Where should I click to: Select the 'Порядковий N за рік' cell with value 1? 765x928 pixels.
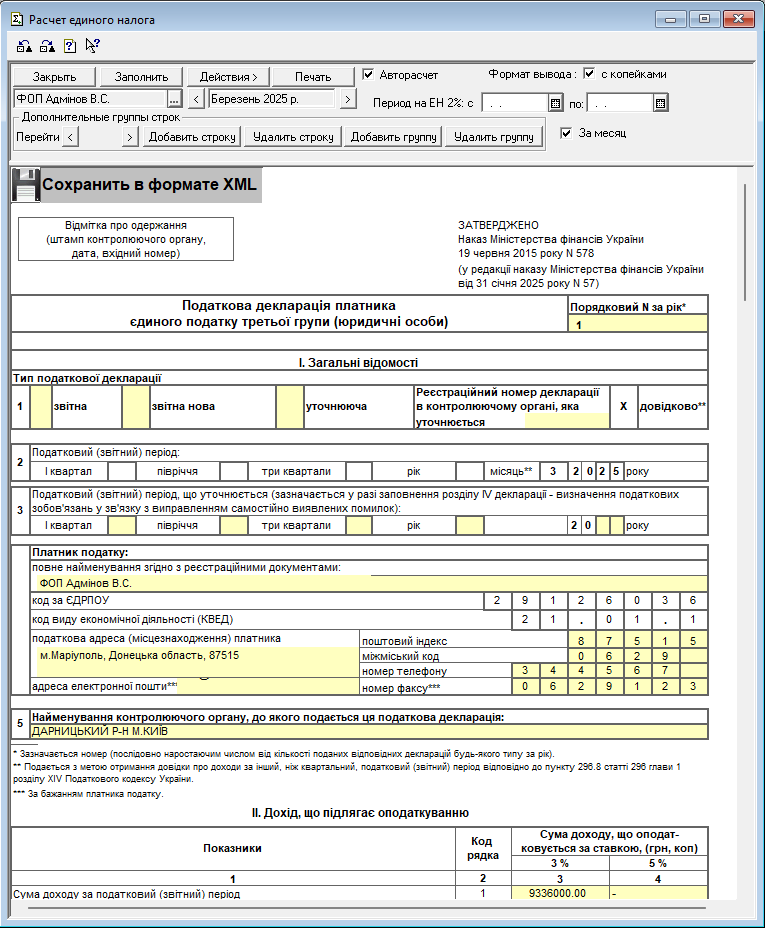[638, 324]
